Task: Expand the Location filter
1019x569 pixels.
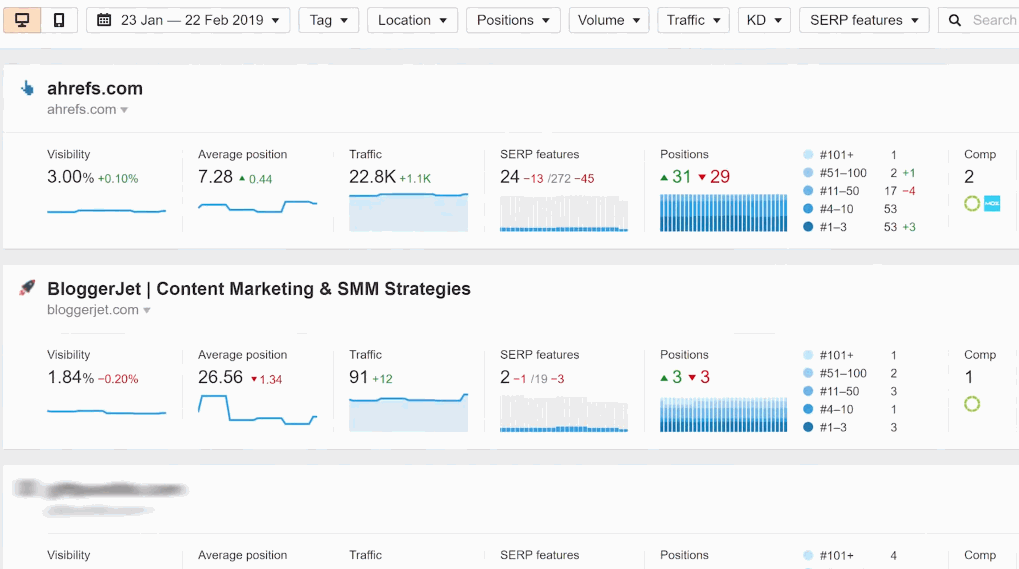Action: point(412,20)
